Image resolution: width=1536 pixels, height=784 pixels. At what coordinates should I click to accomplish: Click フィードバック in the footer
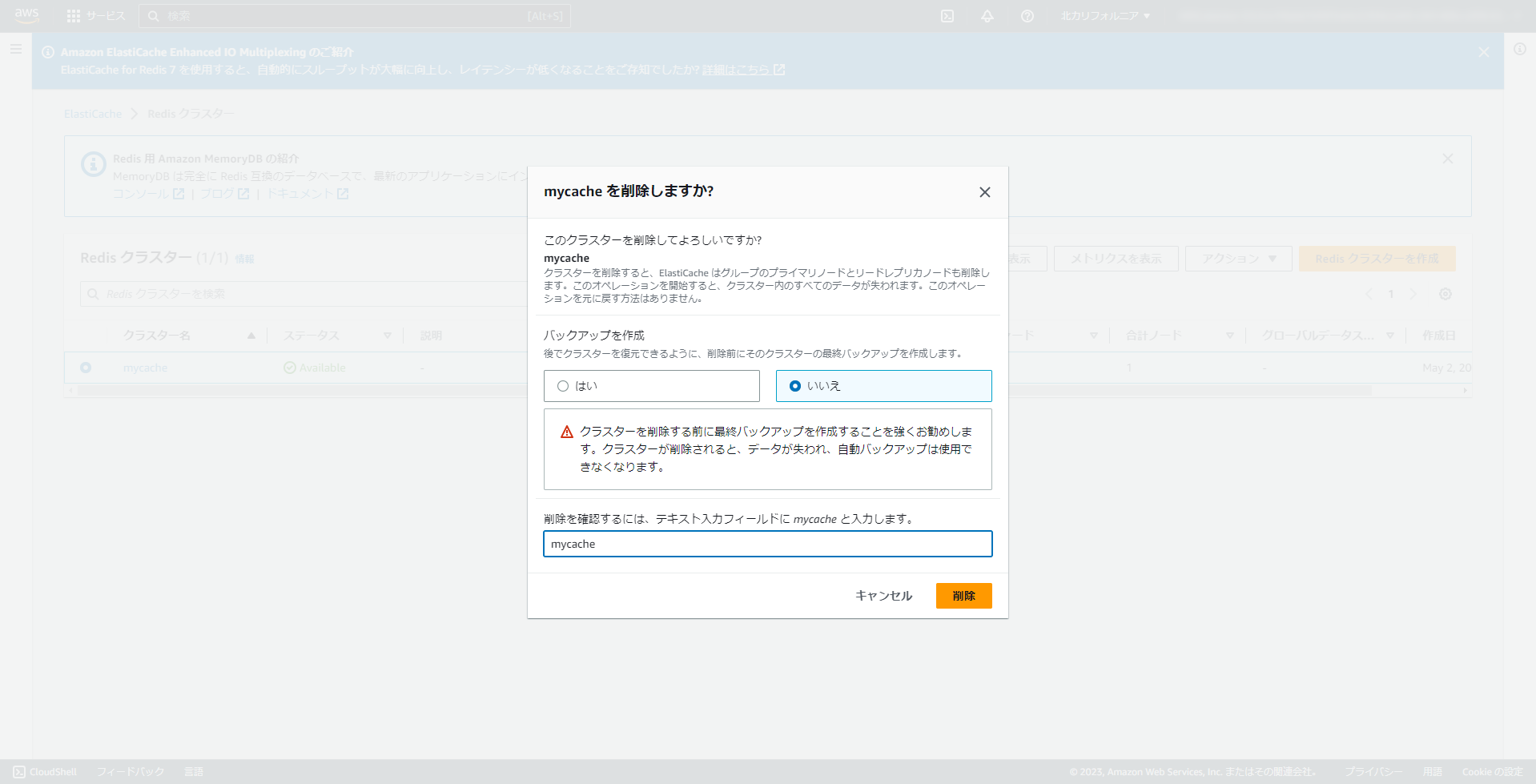130,771
